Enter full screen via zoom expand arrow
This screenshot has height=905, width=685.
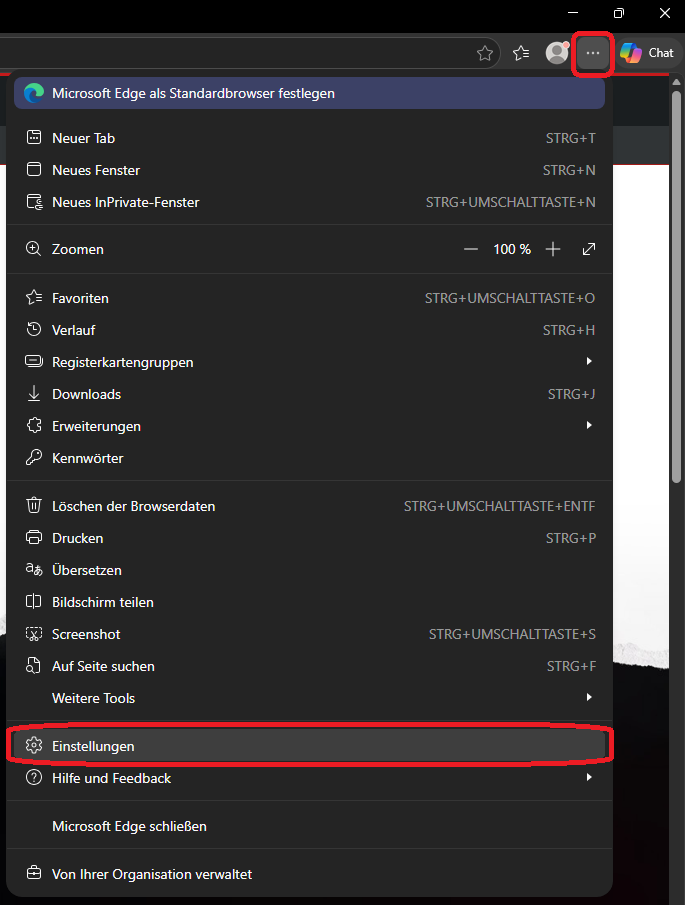(x=589, y=249)
